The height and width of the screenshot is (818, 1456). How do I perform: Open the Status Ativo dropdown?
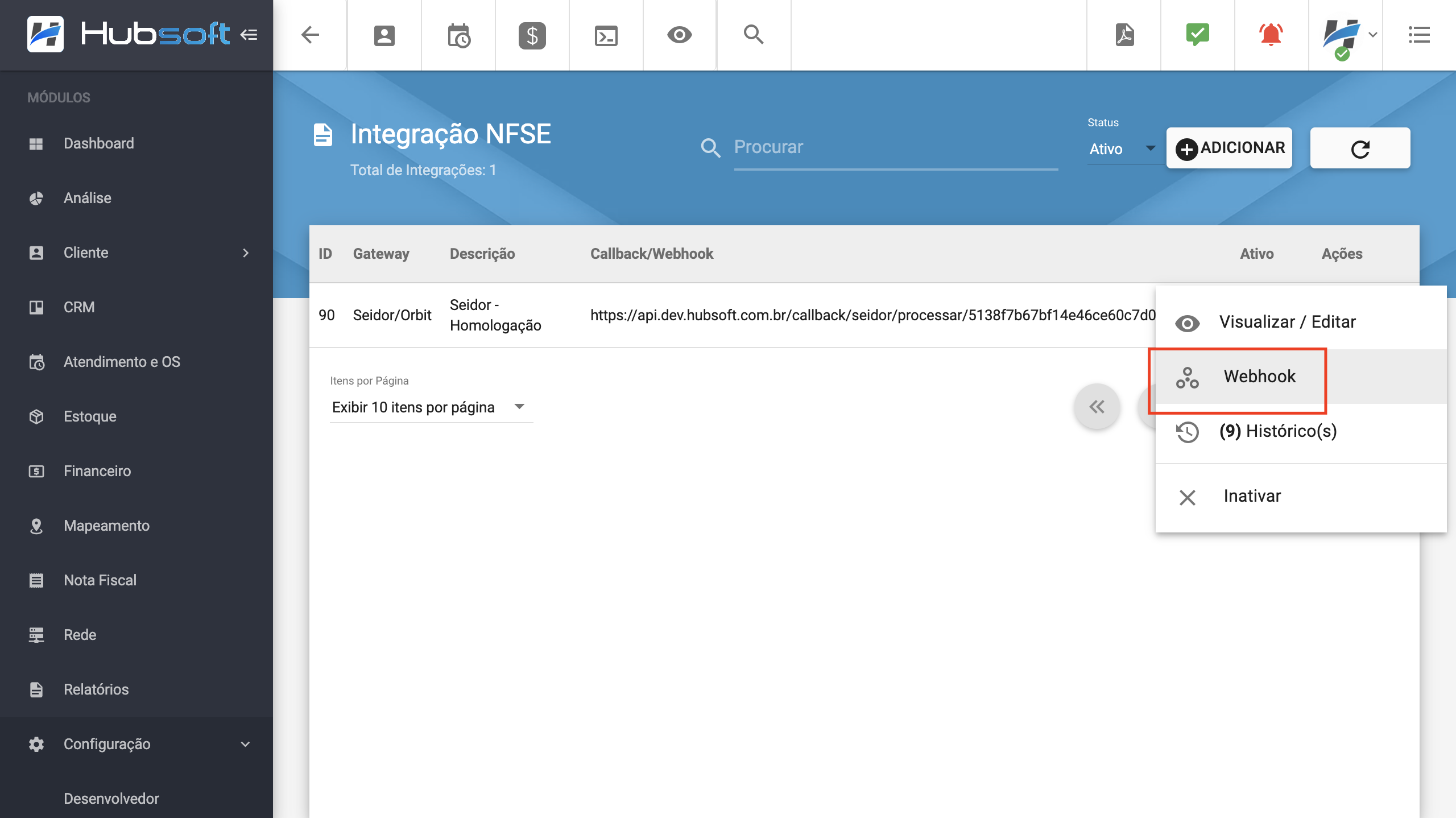(x=1122, y=149)
